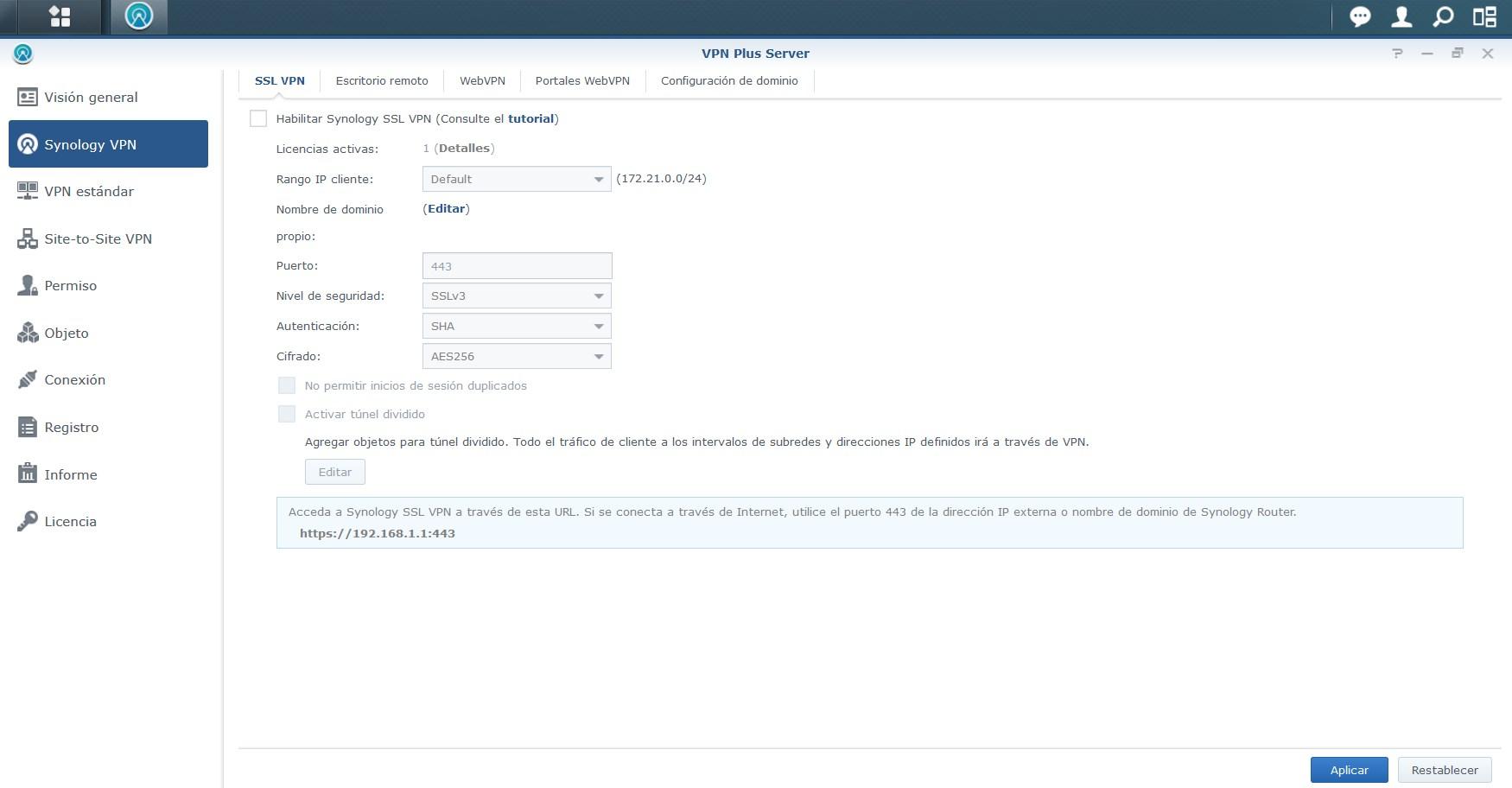Click the Site-to-Site VPN sidebar icon

pyautogui.click(x=28, y=238)
